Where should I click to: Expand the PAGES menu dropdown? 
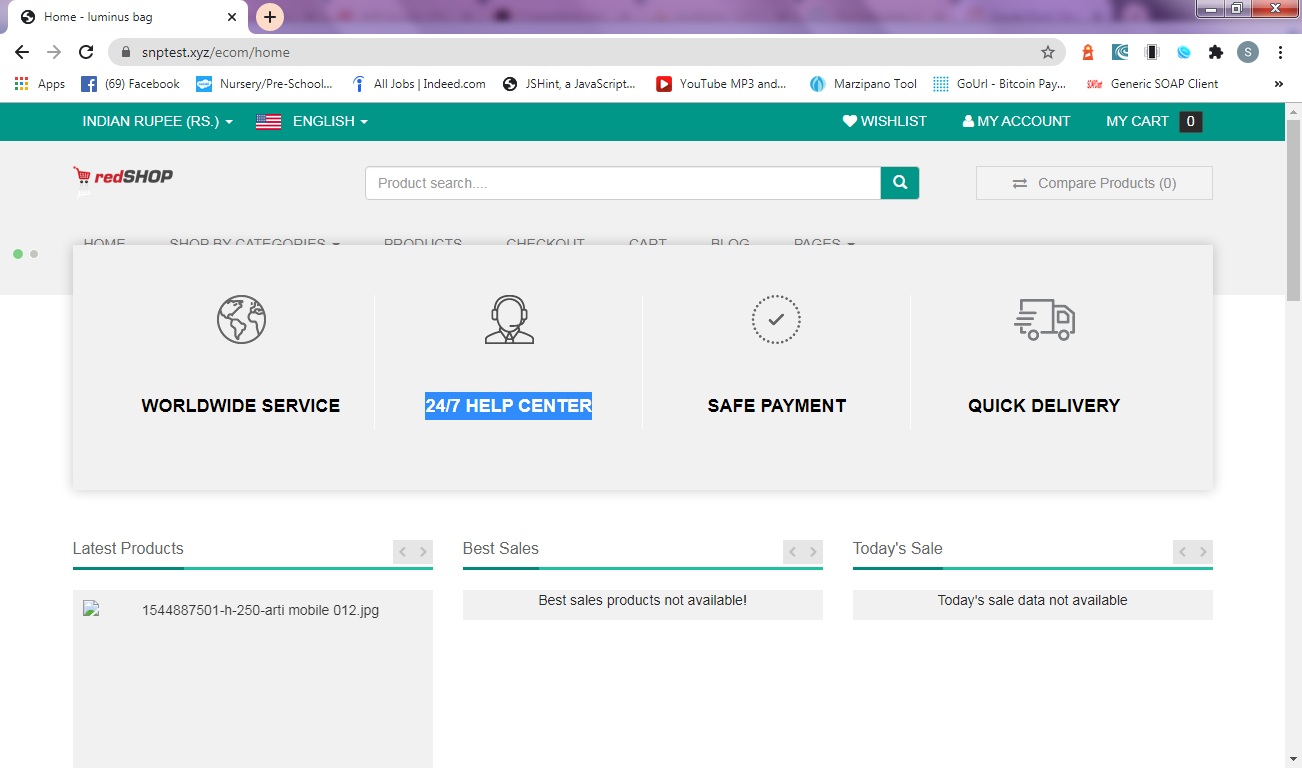[823, 243]
